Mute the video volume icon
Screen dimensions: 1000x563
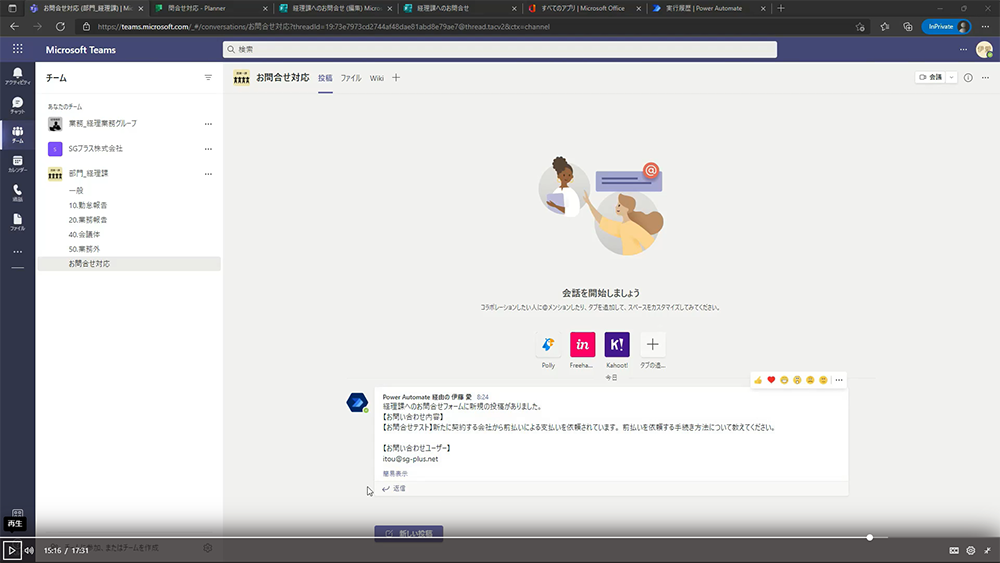[x=29, y=550]
